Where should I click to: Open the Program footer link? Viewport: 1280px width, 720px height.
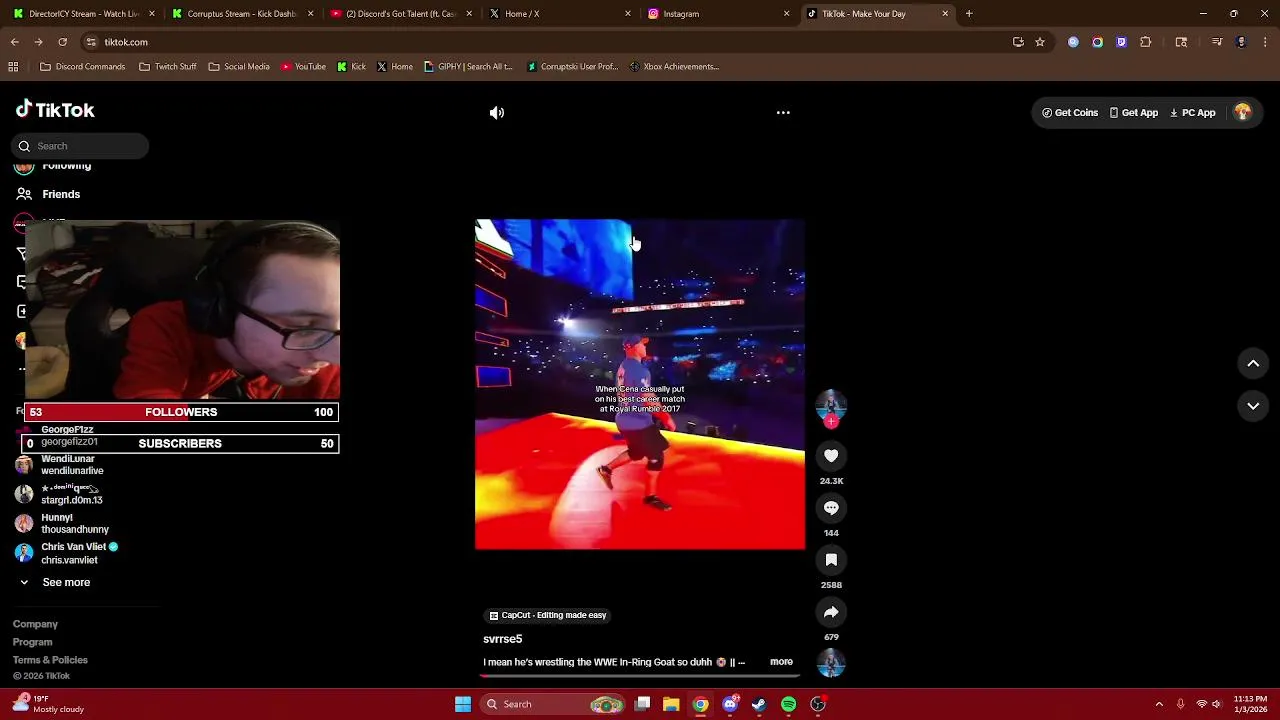(x=32, y=642)
